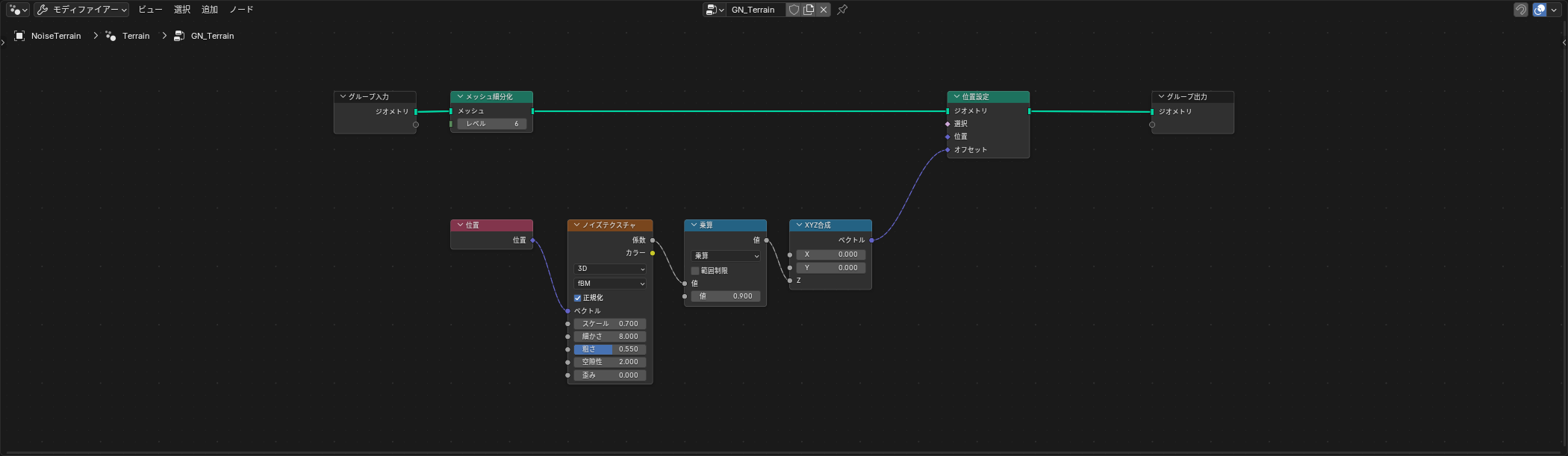Open the 3D dimensions dropdown
The image size is (1568, 456).
[610, 269]
